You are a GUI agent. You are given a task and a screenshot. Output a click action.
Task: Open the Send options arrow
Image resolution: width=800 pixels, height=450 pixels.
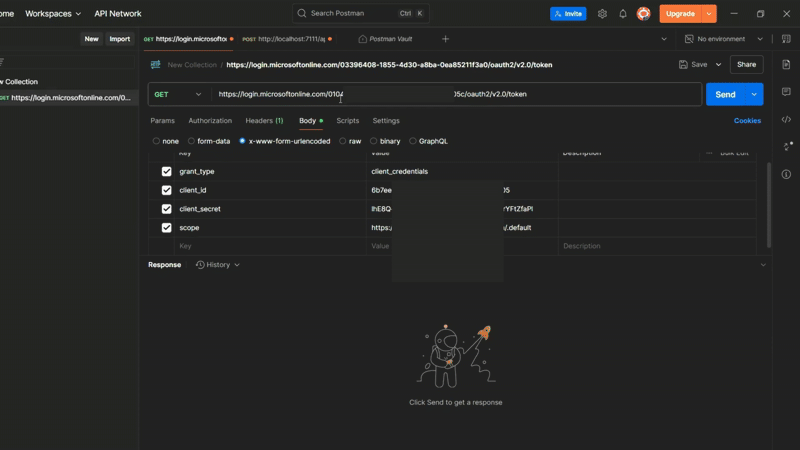[754, 94]
